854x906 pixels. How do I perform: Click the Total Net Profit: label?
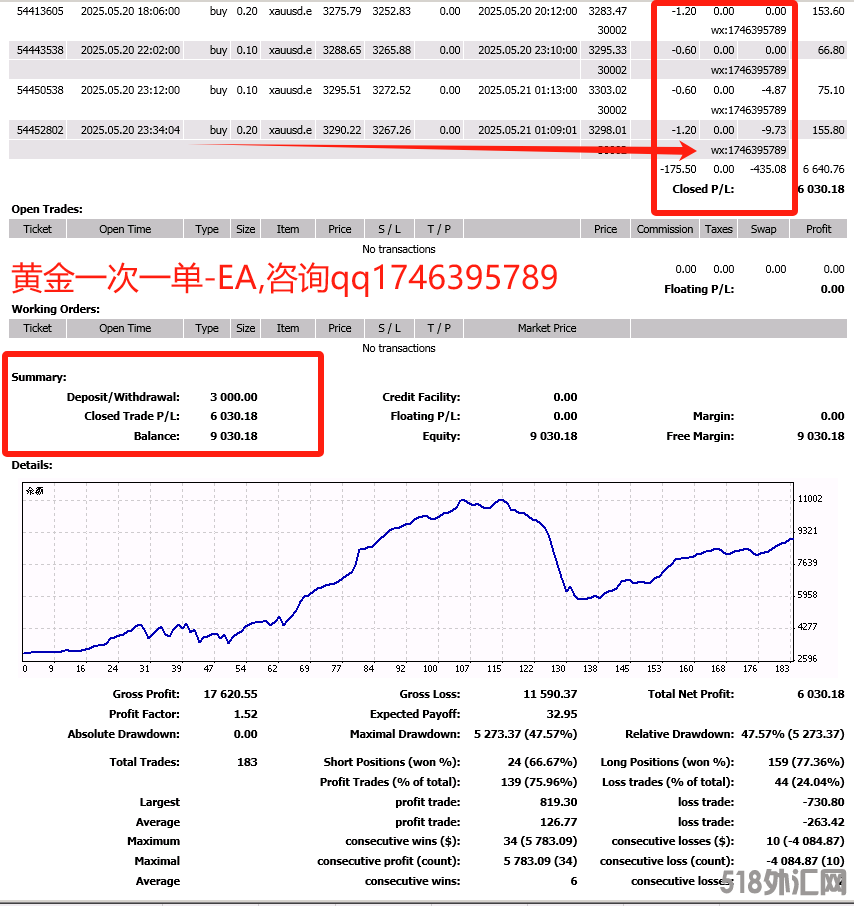pyautogui.click(x=691, y=694)
